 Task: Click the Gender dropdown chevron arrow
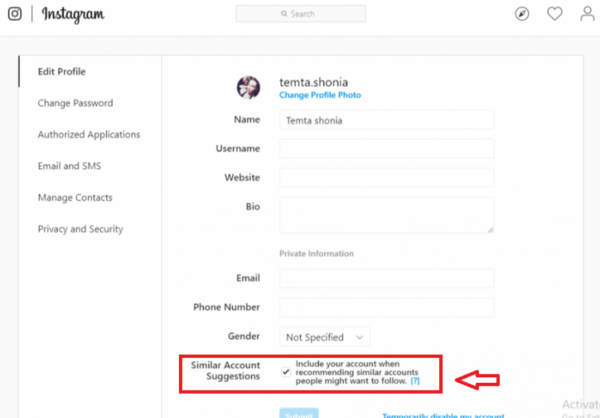[359, 337]
